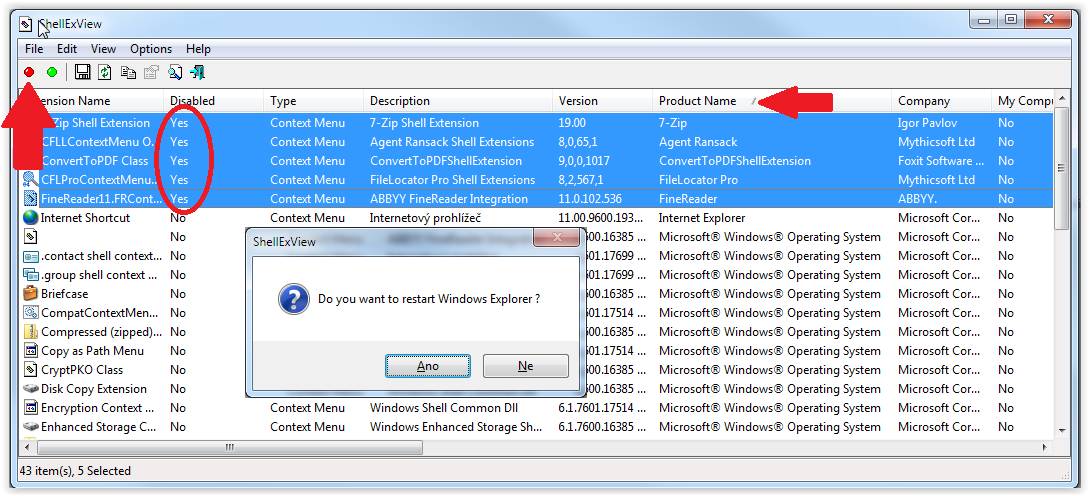Click the Encryption Context row icon
1089x496 pixels.
point(31,408)
